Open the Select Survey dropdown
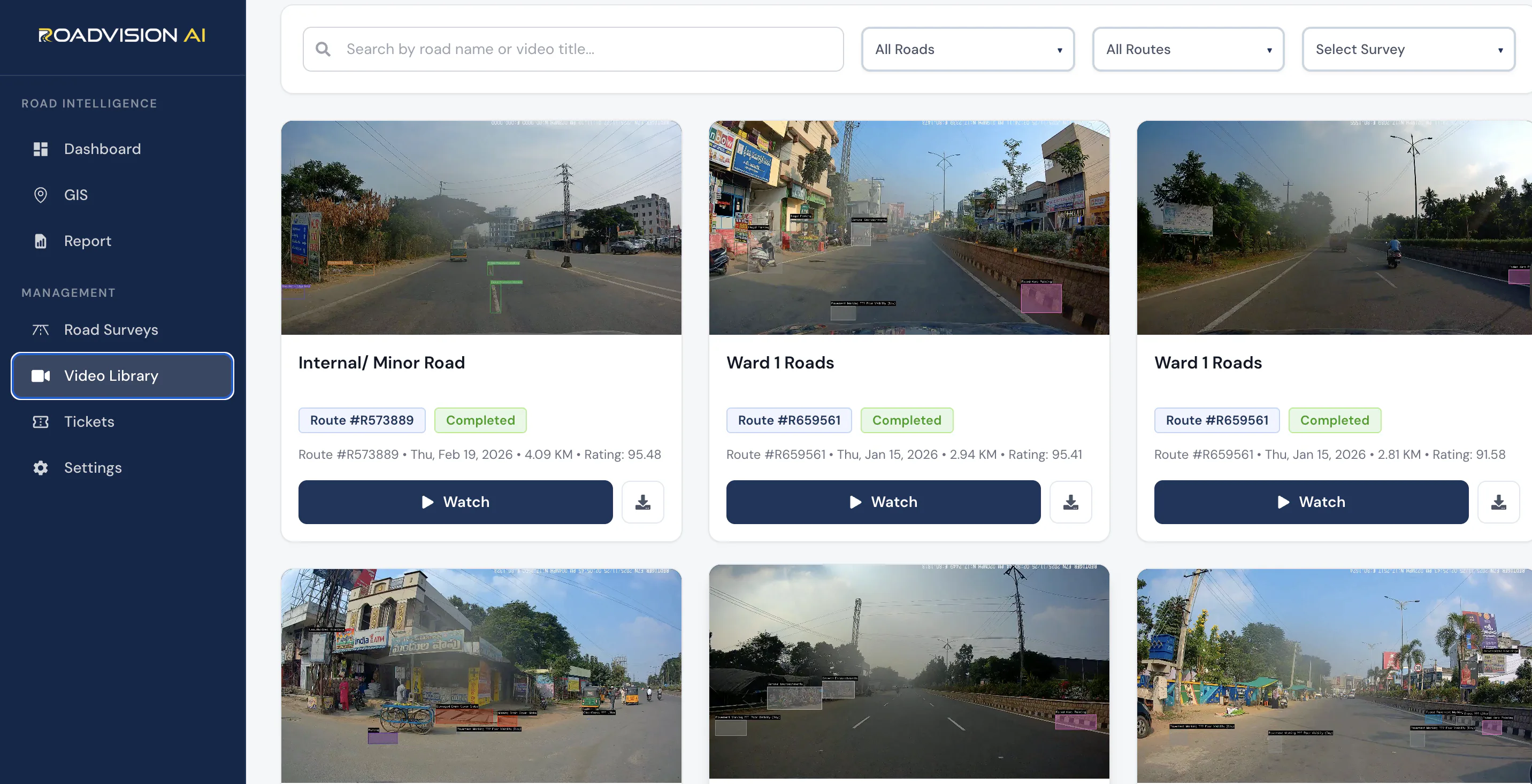 (1408, 49)
